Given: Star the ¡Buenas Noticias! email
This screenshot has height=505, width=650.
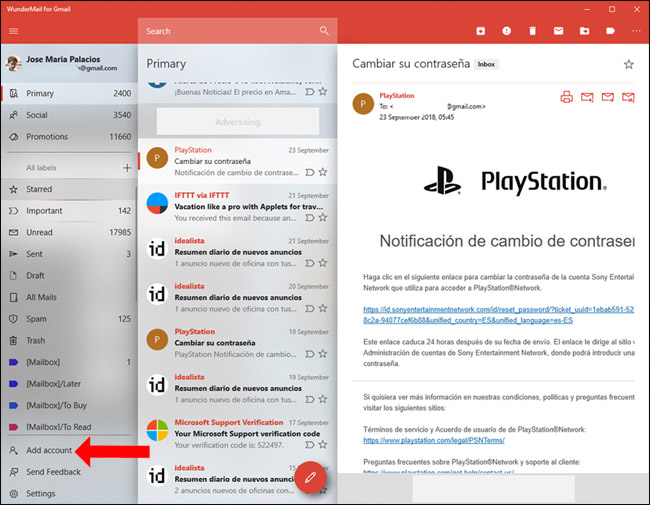Looking at the screenshot, I should 323,91.
